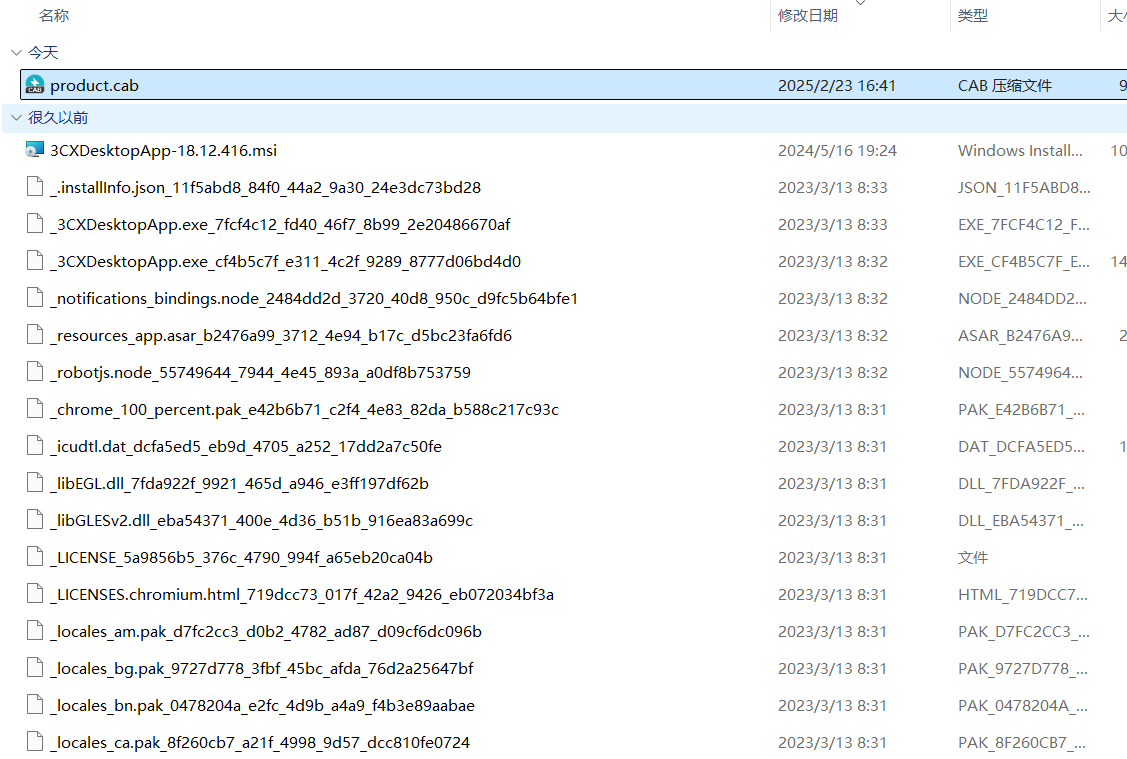Click the type cell Windows Install...
This screenshot has height=759, width=1127.
1020,150
